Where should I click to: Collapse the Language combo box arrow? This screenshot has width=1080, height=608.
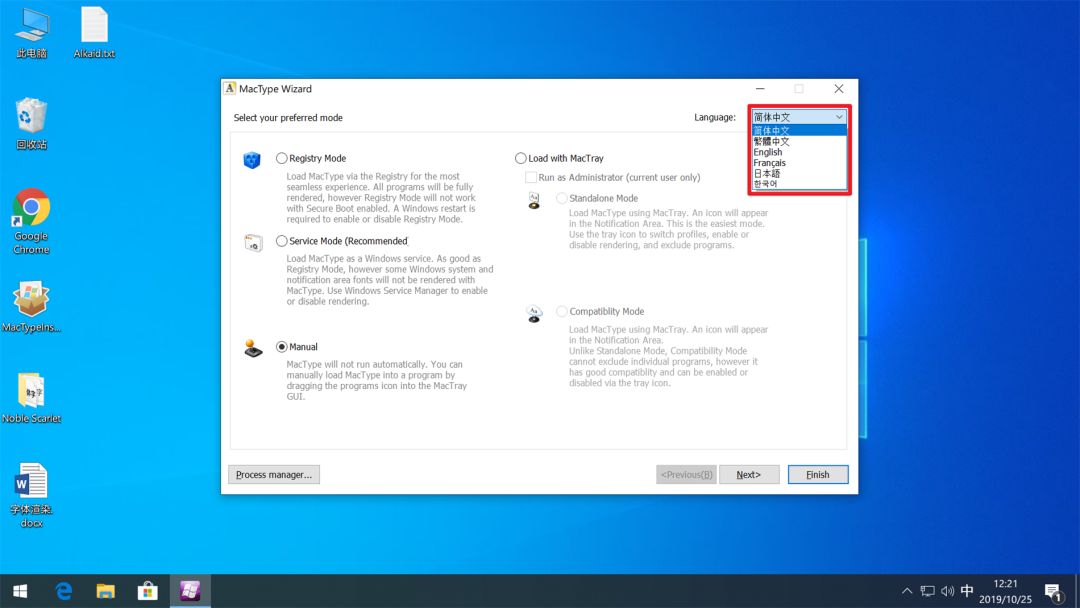(838, 117)
